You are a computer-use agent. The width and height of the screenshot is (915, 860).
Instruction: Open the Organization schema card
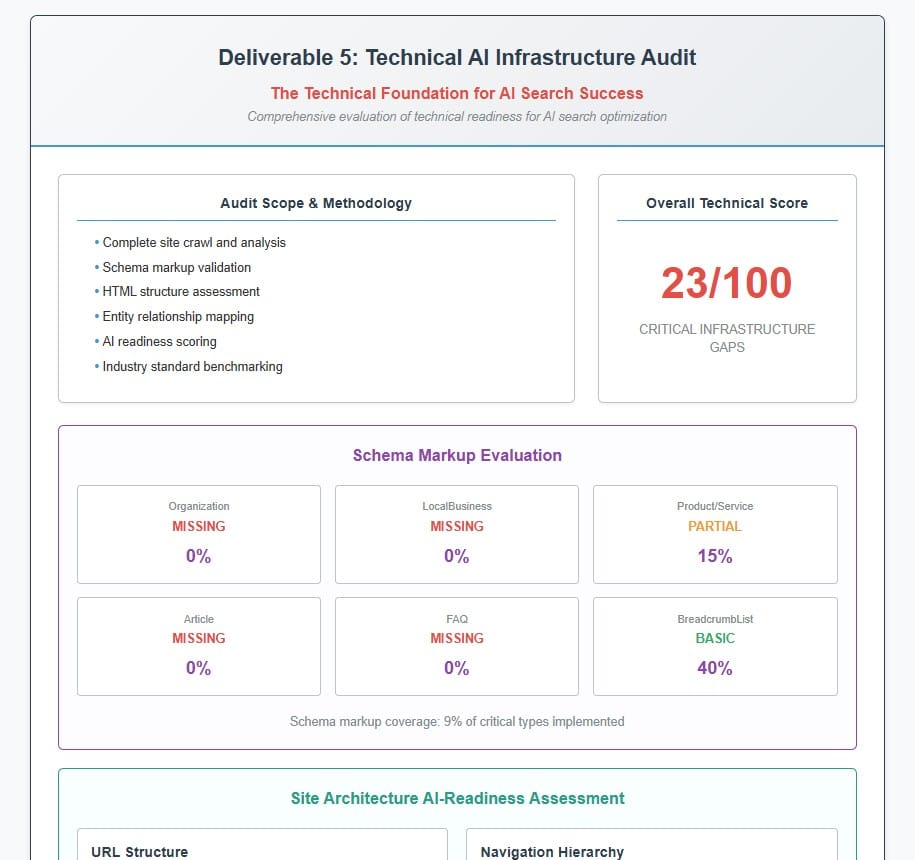pyautogui.click(x=199, y=534)
